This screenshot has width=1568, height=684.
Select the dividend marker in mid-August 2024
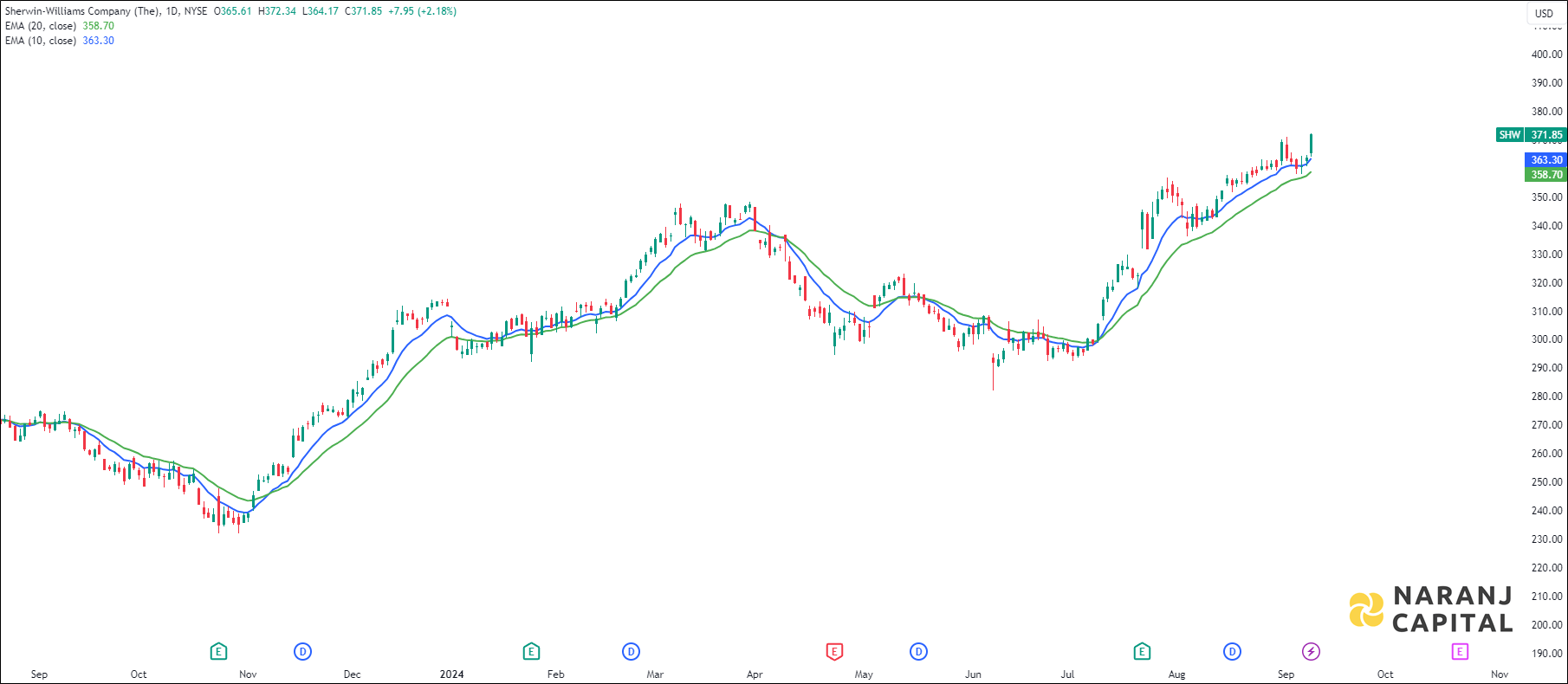(x=1232, y=651)
